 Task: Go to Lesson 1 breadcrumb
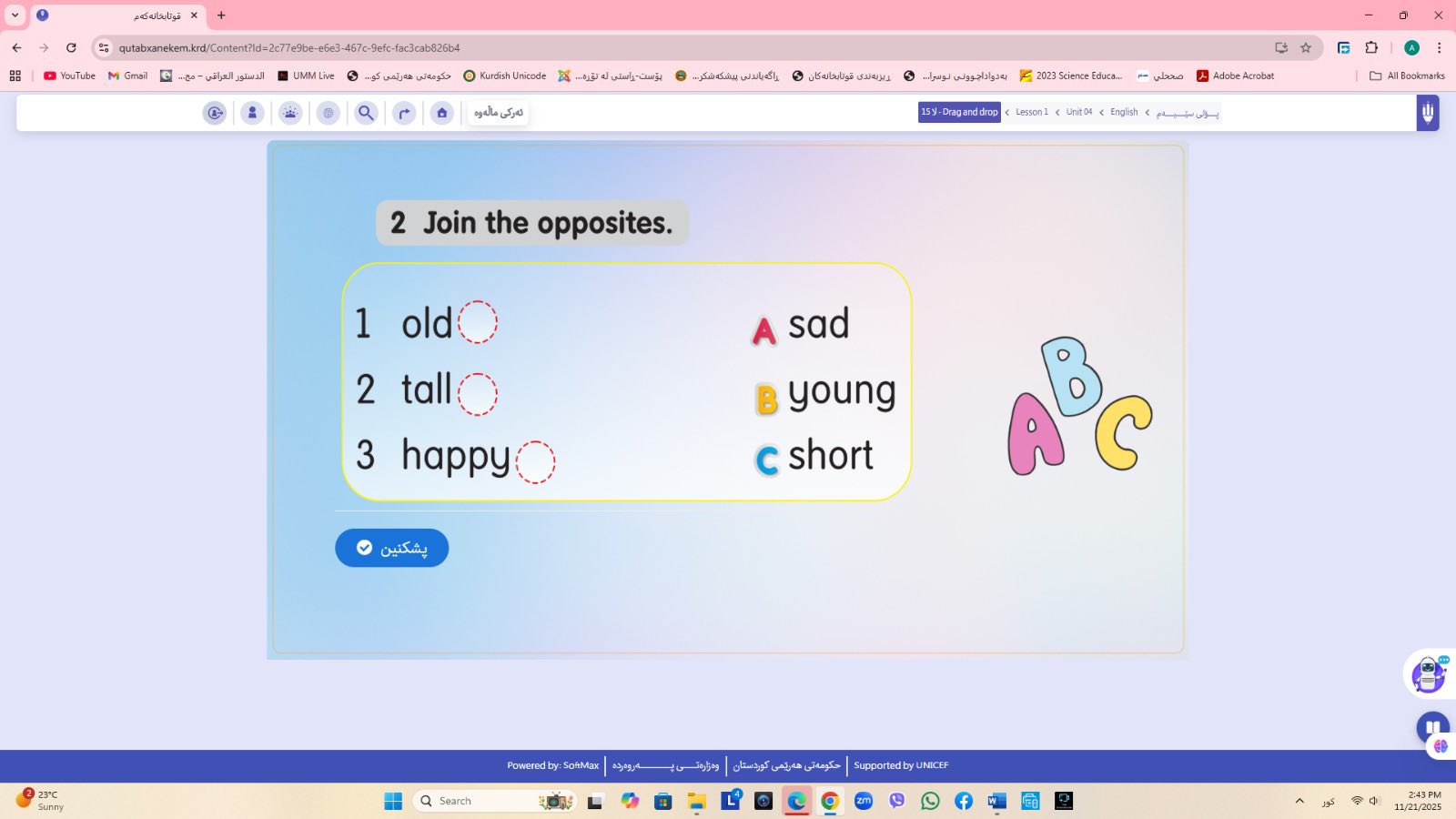1032,112
